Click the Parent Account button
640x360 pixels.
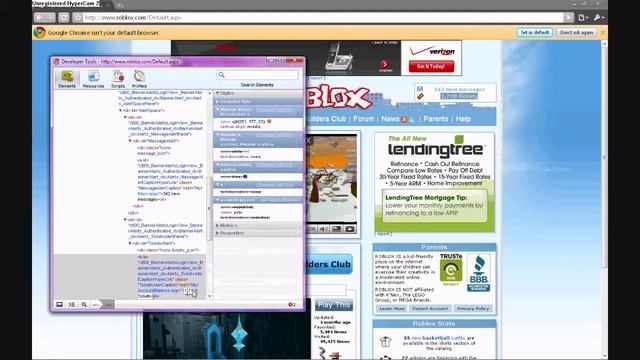point(430,309)
